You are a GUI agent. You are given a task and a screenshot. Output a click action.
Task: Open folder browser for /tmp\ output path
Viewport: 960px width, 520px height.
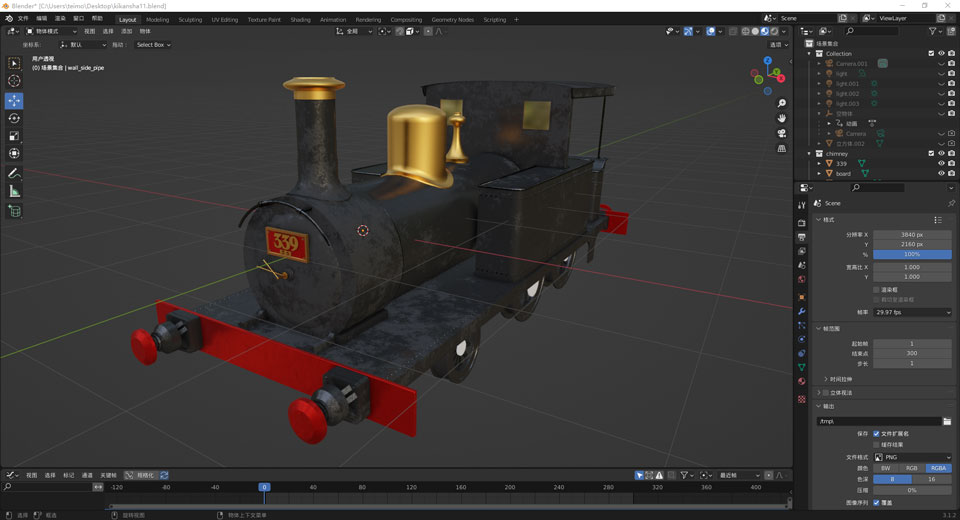946,421
